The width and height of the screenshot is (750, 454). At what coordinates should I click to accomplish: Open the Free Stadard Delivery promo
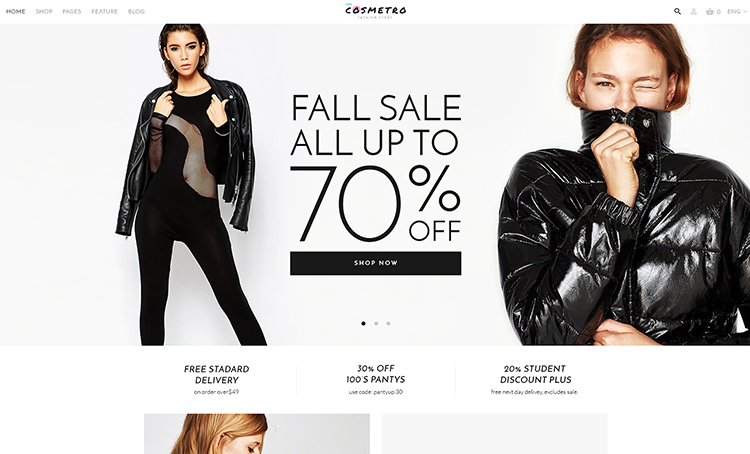(x=217, y=380)
